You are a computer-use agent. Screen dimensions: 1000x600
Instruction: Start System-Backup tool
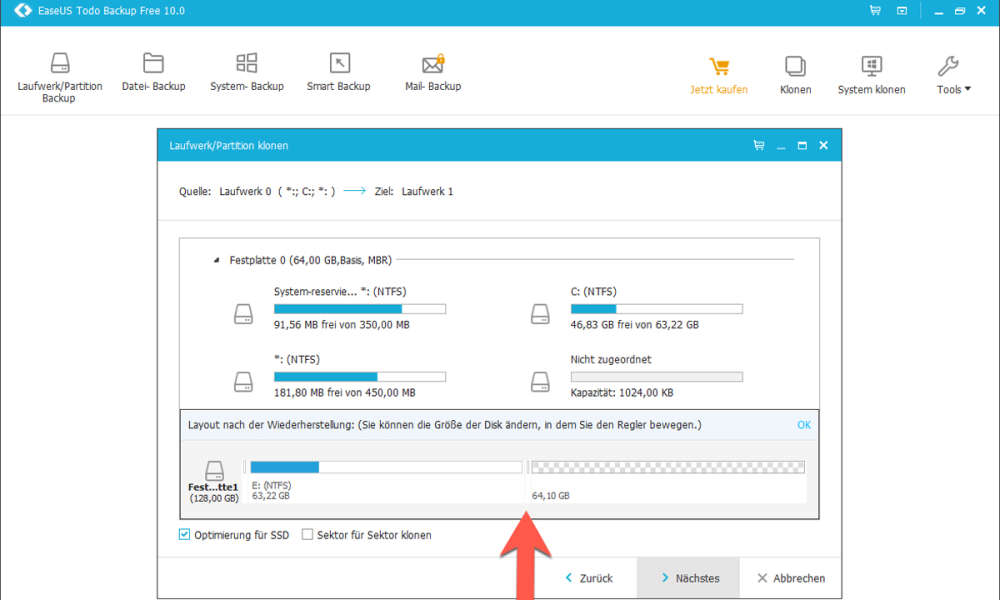[x=247, y=72]
